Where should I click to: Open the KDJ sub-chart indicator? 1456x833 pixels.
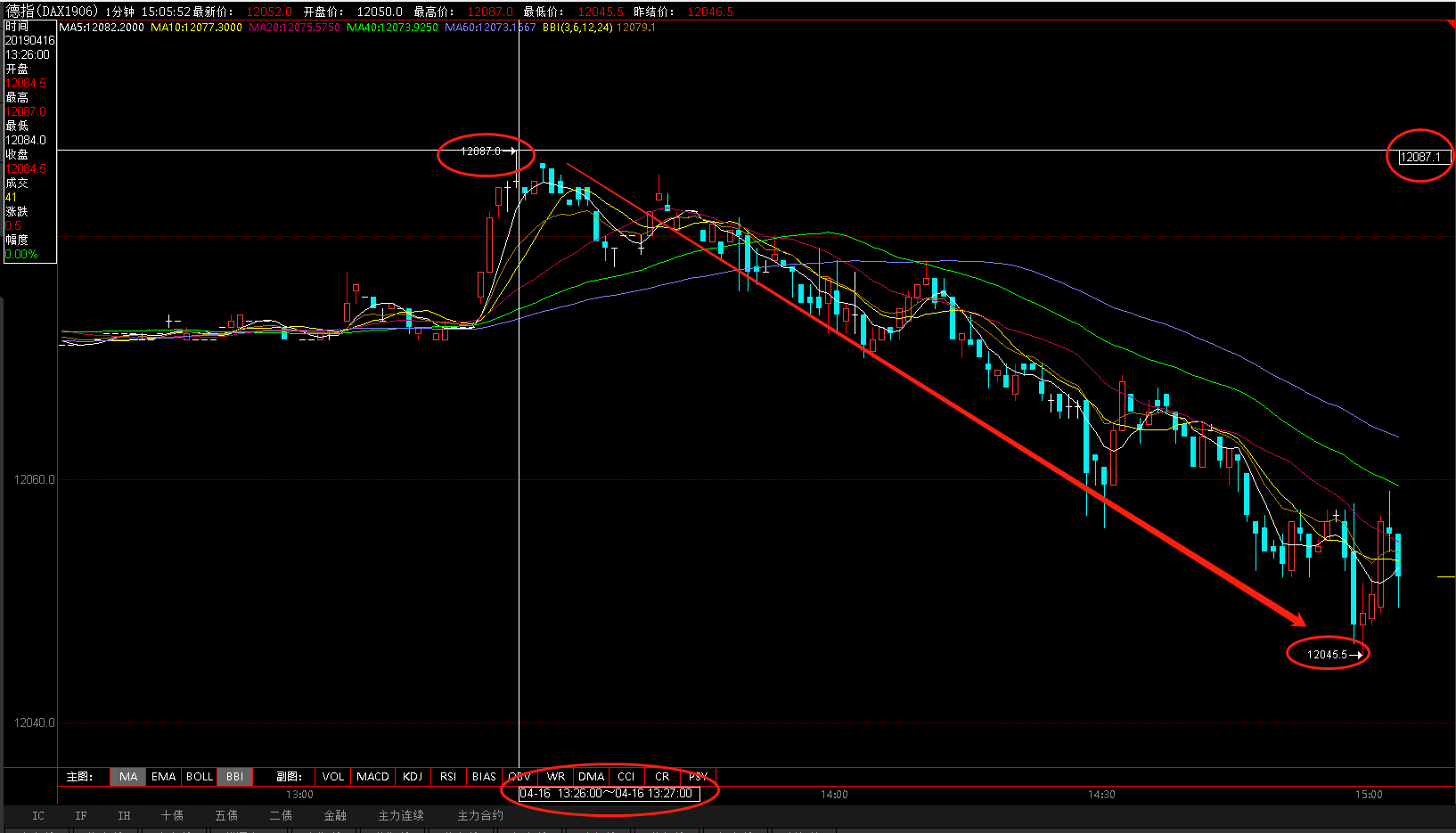[x=413, y=777]
